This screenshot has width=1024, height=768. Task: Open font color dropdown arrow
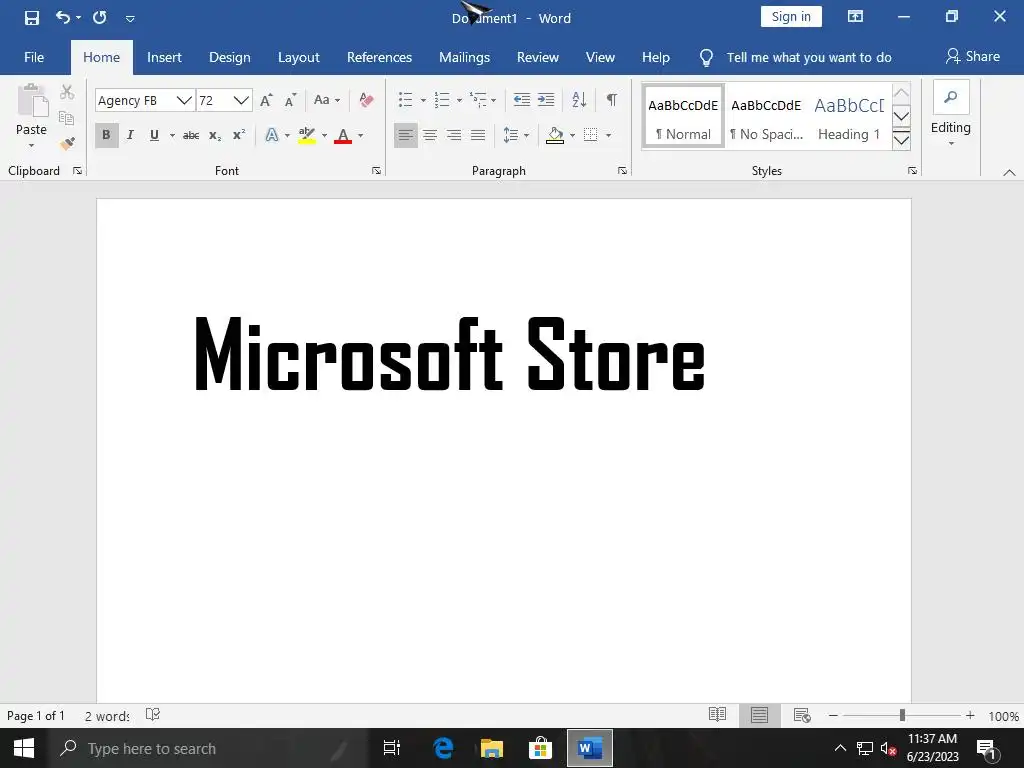click(x=360, y=136)
